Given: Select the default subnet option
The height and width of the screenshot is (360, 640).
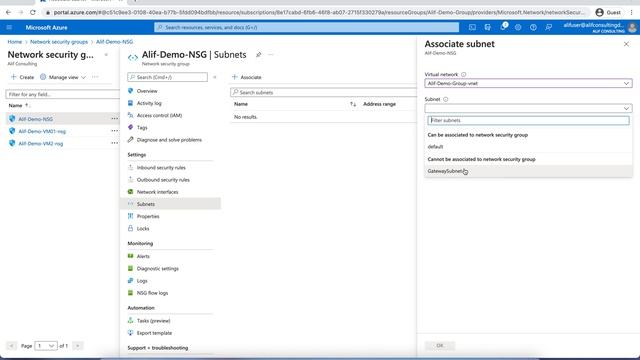Looking at the screenshot, I should tap(528, 147).
